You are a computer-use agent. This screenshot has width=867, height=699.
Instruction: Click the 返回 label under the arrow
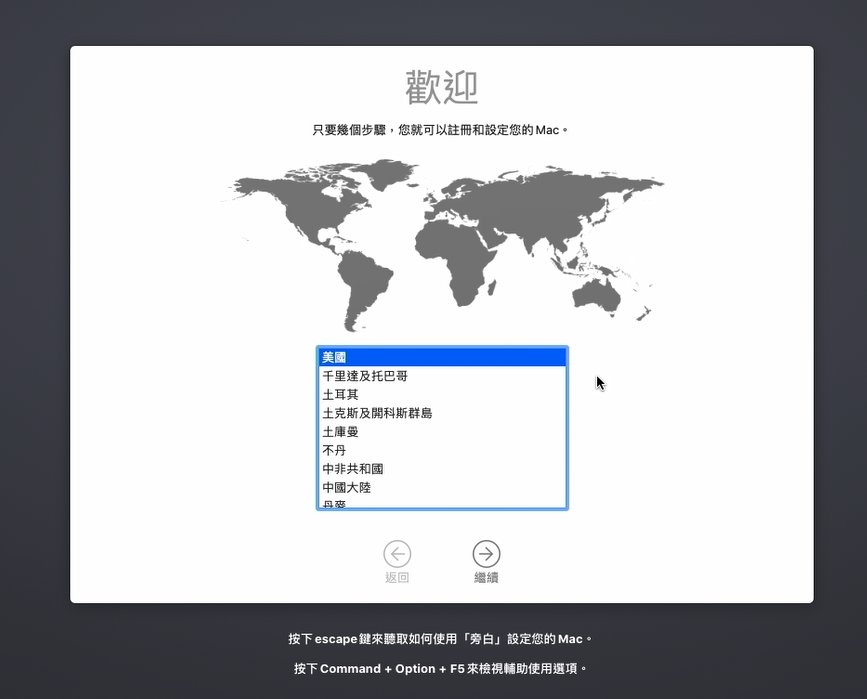pos(397,578)
